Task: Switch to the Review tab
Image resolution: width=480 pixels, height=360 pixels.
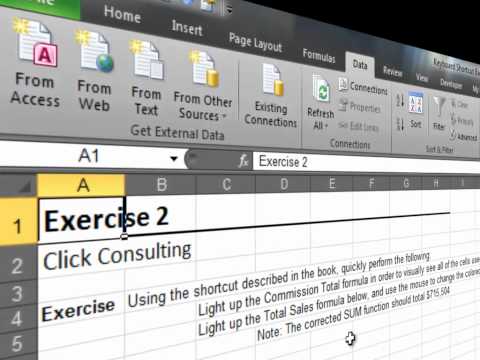Action: pyautogui.click(x=392, y=71)
